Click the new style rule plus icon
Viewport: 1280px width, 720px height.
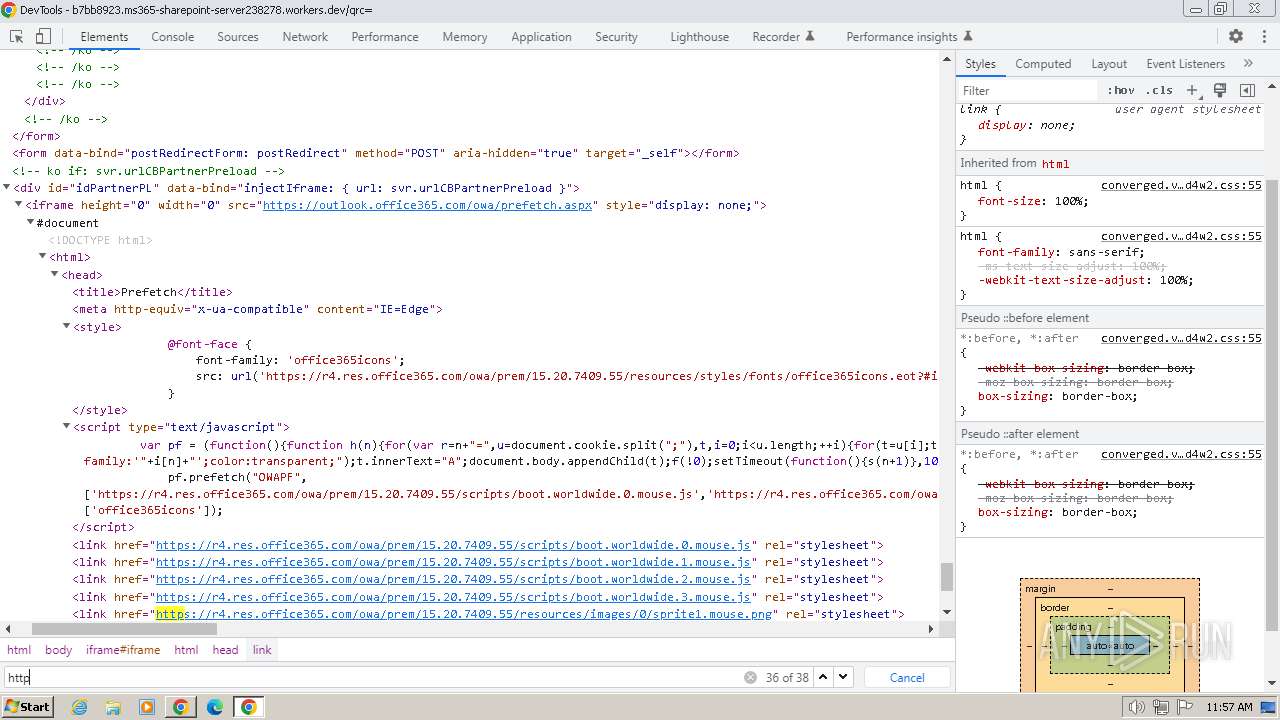1192,90
